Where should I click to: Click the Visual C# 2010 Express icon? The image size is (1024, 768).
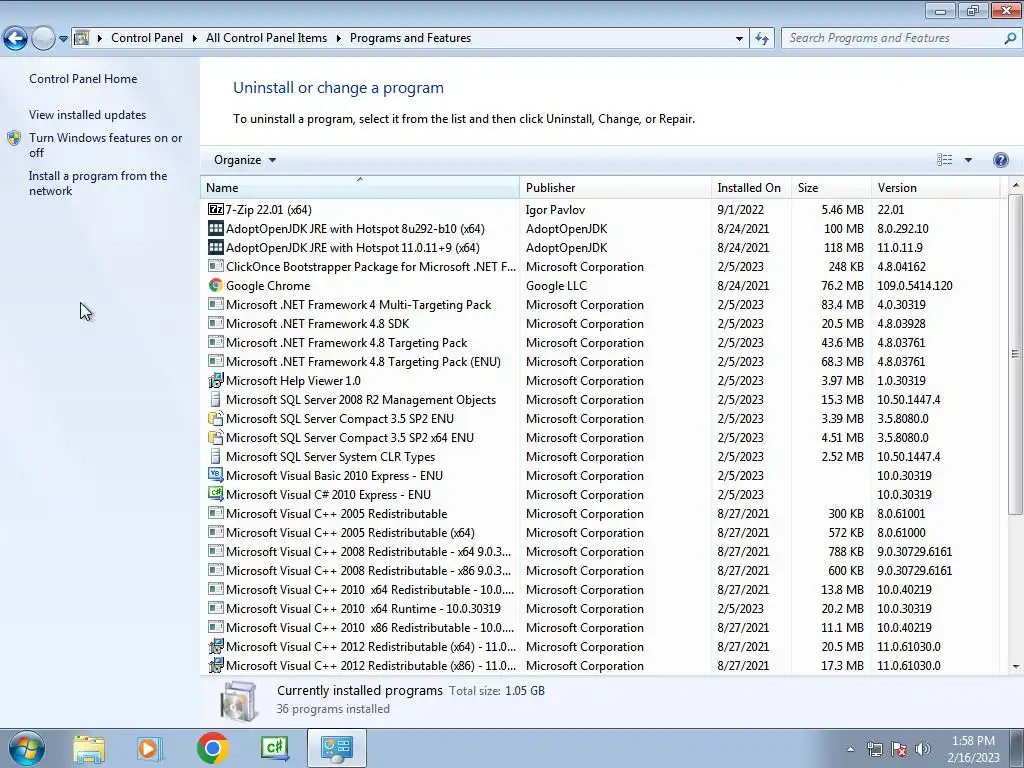216,494
